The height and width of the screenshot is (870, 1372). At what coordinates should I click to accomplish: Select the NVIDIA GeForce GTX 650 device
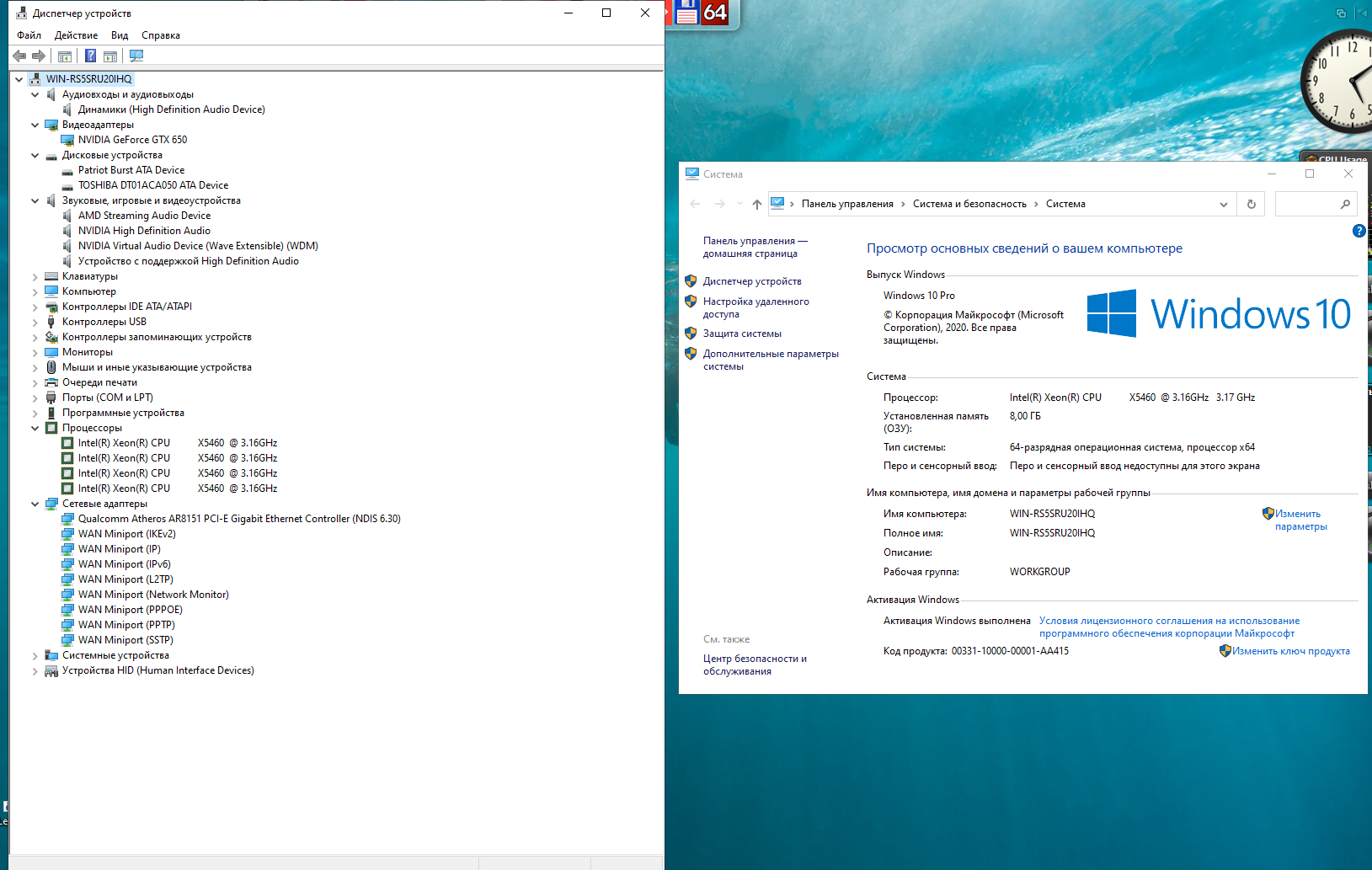[132, 140]
